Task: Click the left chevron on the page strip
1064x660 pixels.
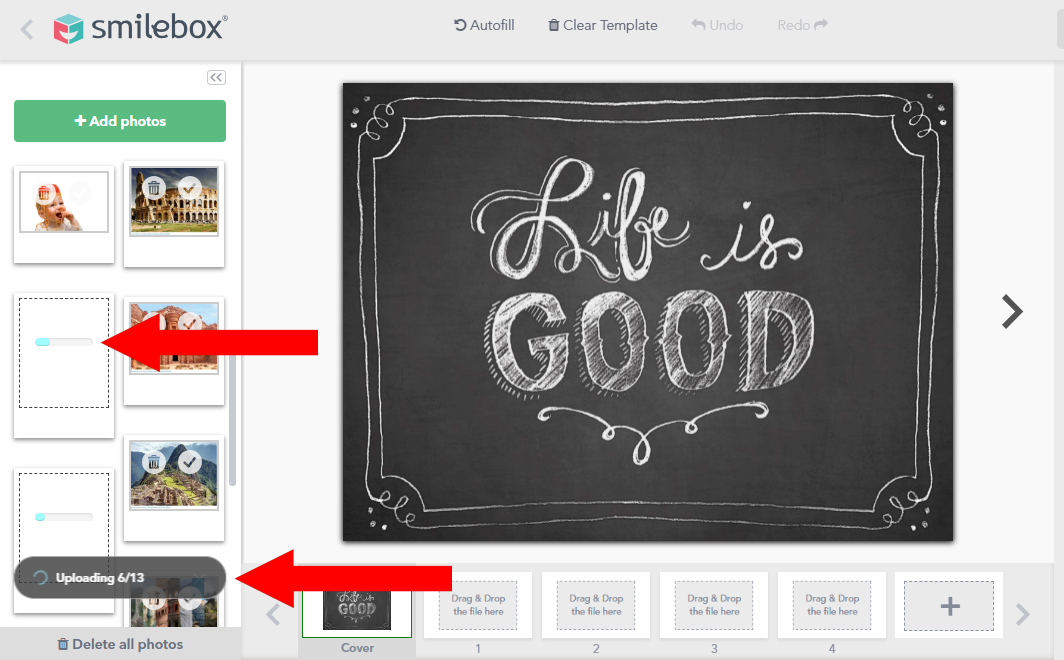Action: tap(273, 615)
